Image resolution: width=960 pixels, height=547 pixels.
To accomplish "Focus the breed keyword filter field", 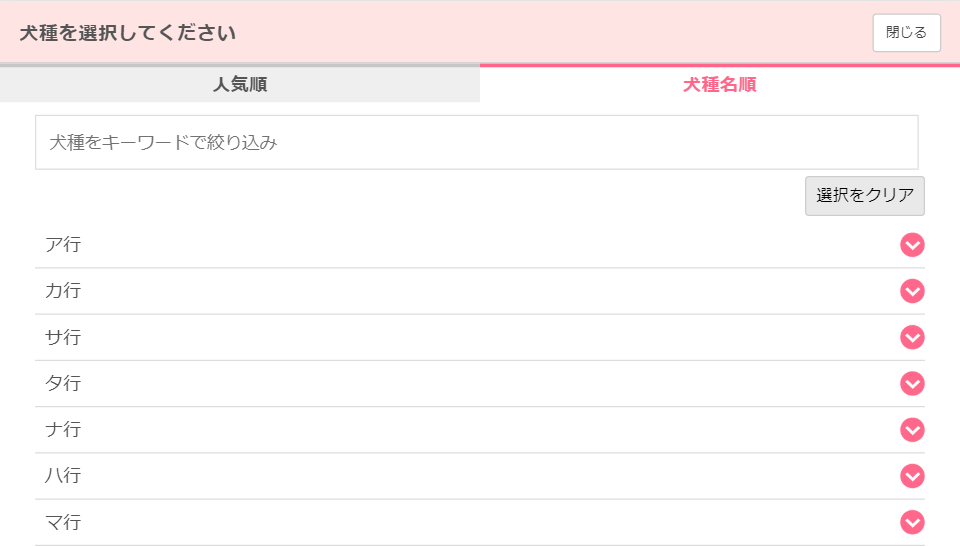I will 477,142.
